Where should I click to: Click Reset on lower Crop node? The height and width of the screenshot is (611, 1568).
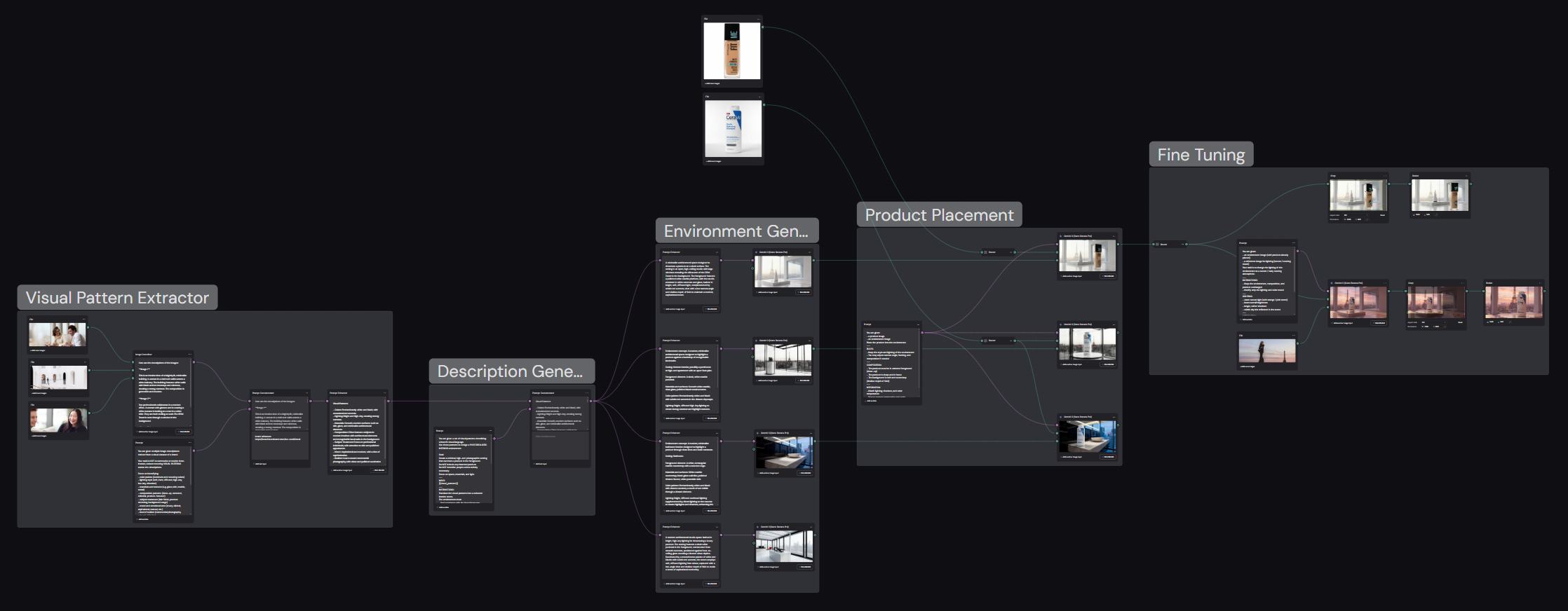click(1461, 322)
